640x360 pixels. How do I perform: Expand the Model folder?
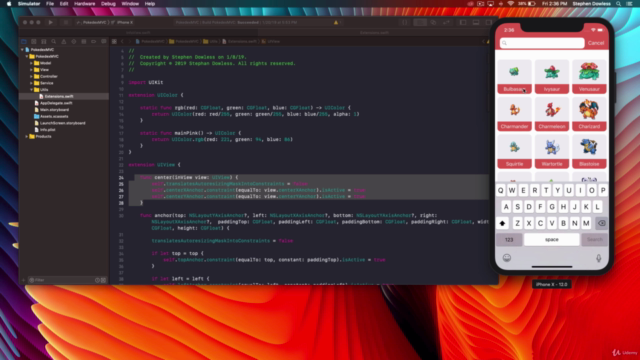click(31, 63)
